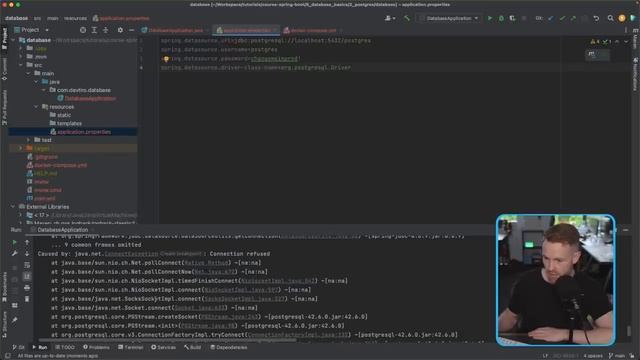This screenshot has height=360, width=640.
Task: Click Expand All in the Project panel
Action: tap(94, 30)
